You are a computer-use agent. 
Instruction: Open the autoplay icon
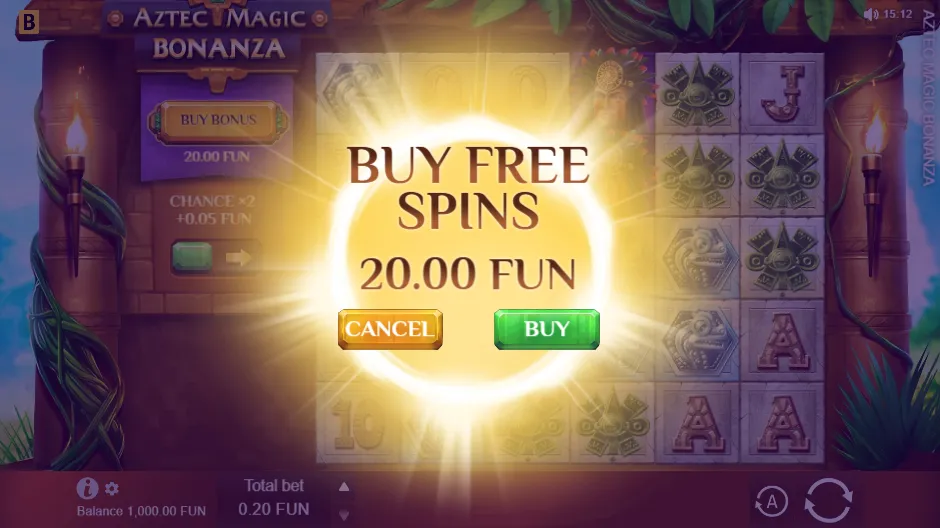772,501
